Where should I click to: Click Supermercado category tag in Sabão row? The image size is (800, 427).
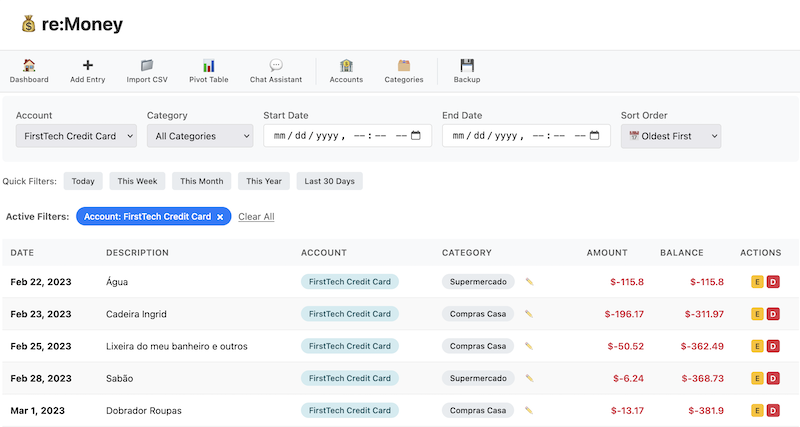478,378
